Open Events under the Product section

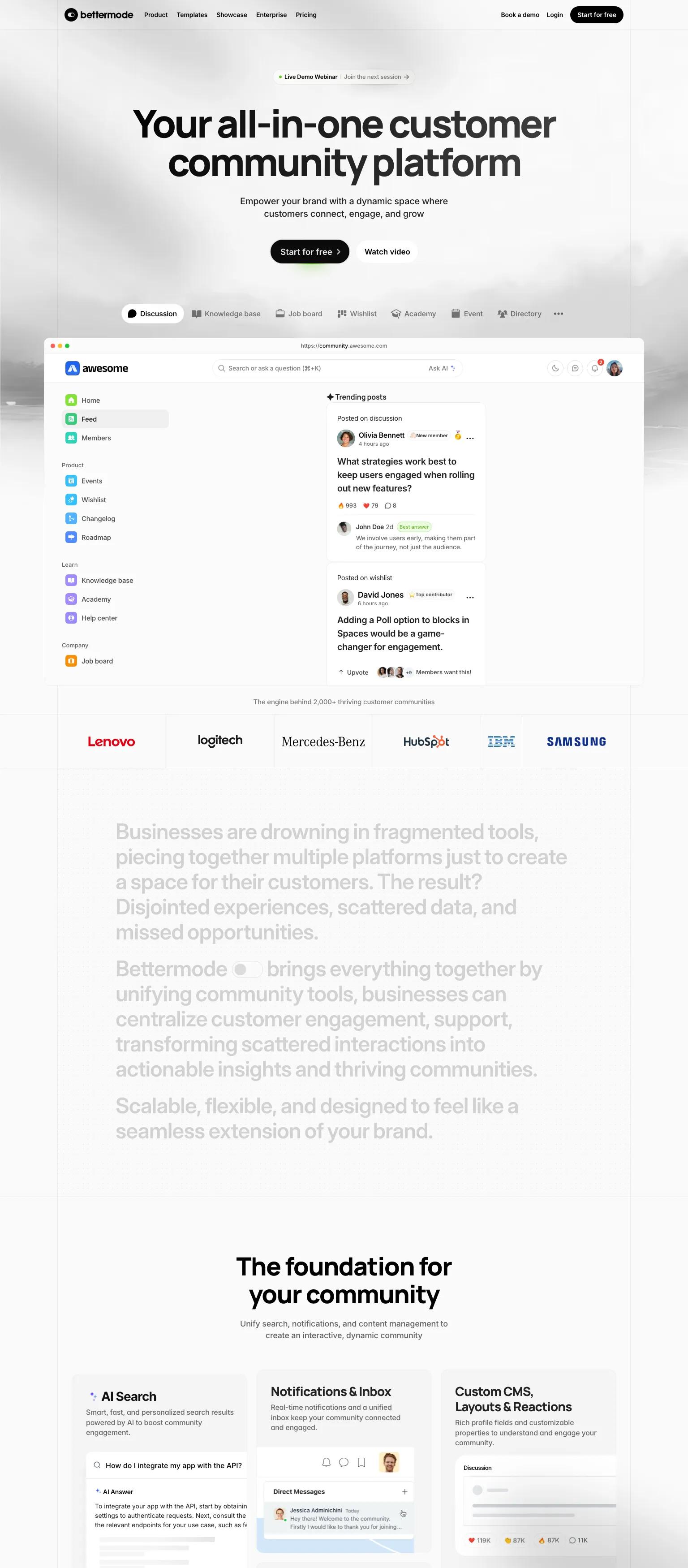tap(91, 480)
